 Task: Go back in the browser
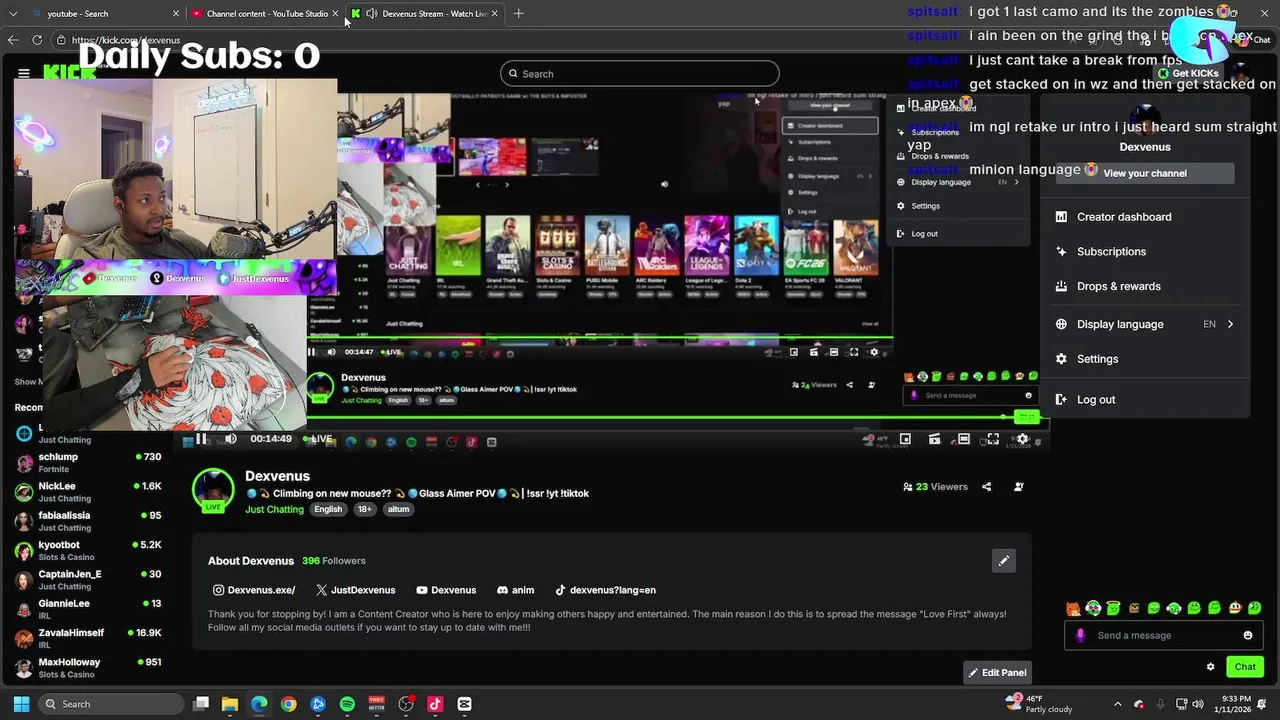[13, 40]
